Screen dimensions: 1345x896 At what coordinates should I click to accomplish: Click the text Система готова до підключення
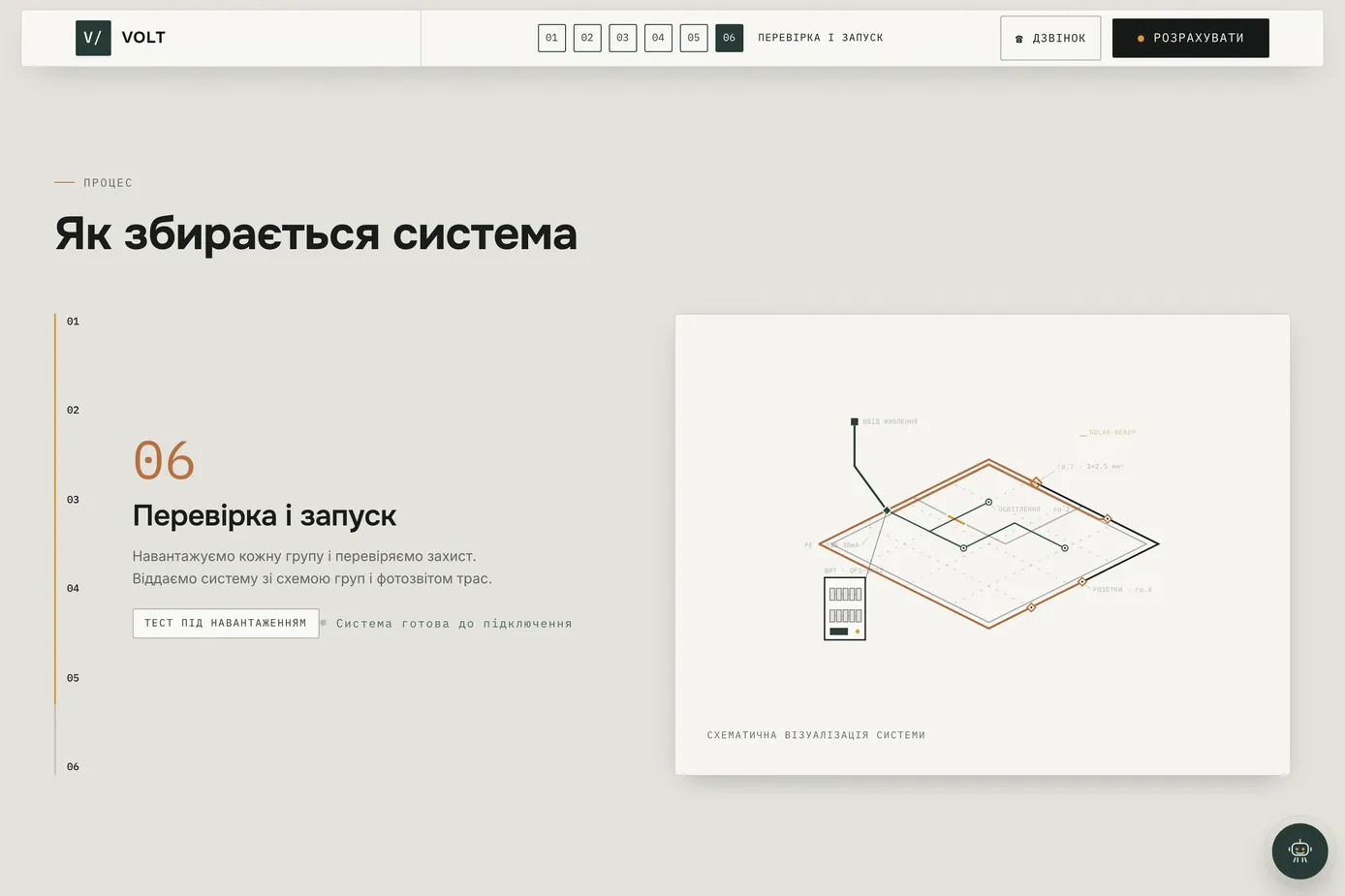pos(454,624)
